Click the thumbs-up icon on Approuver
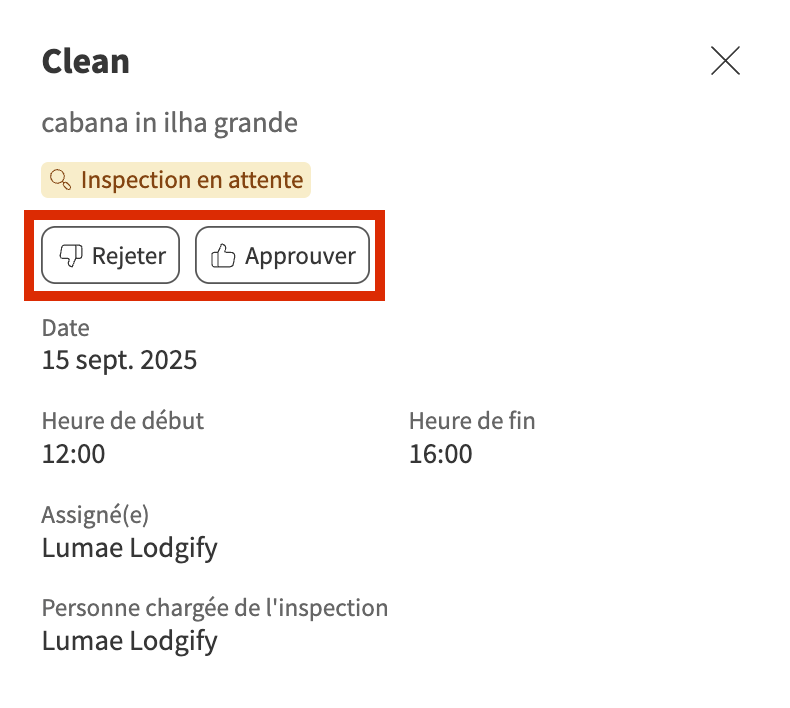Screen dimensions: 790x708 (222, 256)
